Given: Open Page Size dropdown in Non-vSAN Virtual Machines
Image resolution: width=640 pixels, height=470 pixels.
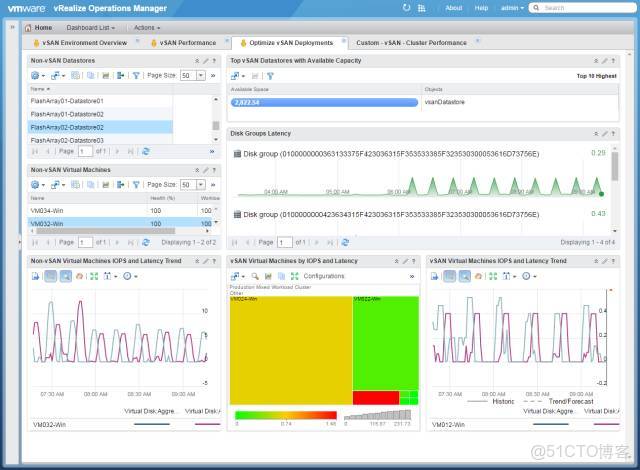Looking at the screenshot, I should pos(201,185).
